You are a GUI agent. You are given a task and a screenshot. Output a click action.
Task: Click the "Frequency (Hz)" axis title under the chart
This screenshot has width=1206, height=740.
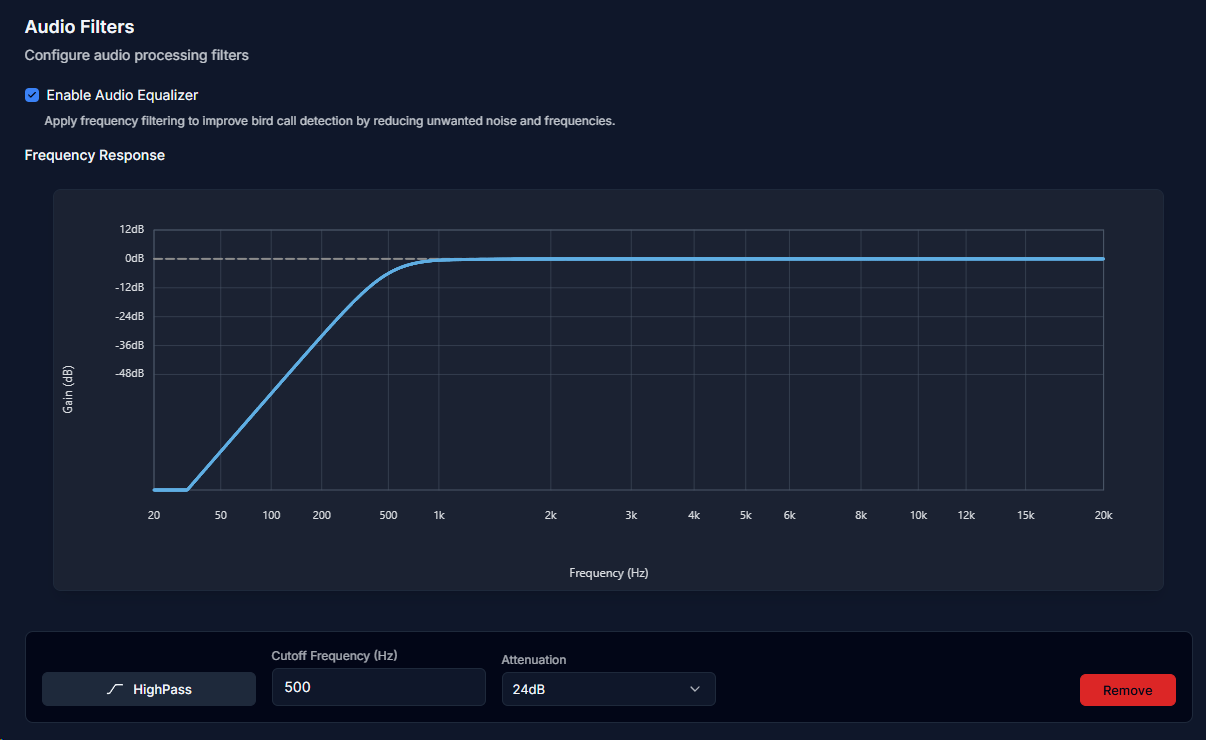point(608,573)
